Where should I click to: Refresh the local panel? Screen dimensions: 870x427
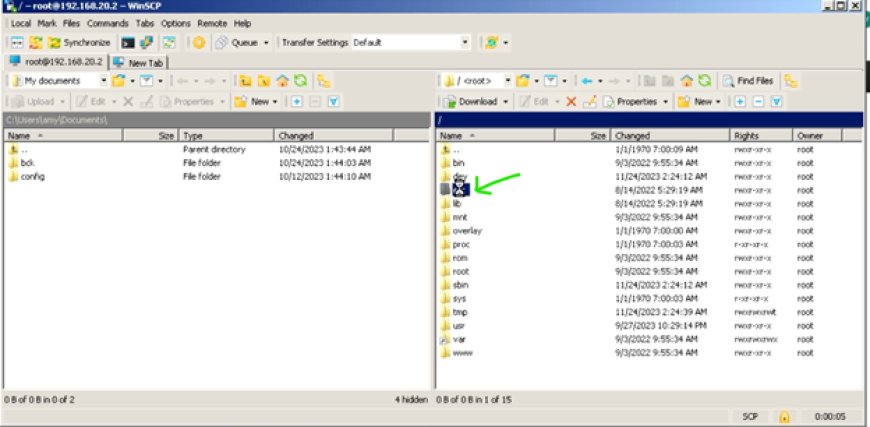tap(300, 81)
